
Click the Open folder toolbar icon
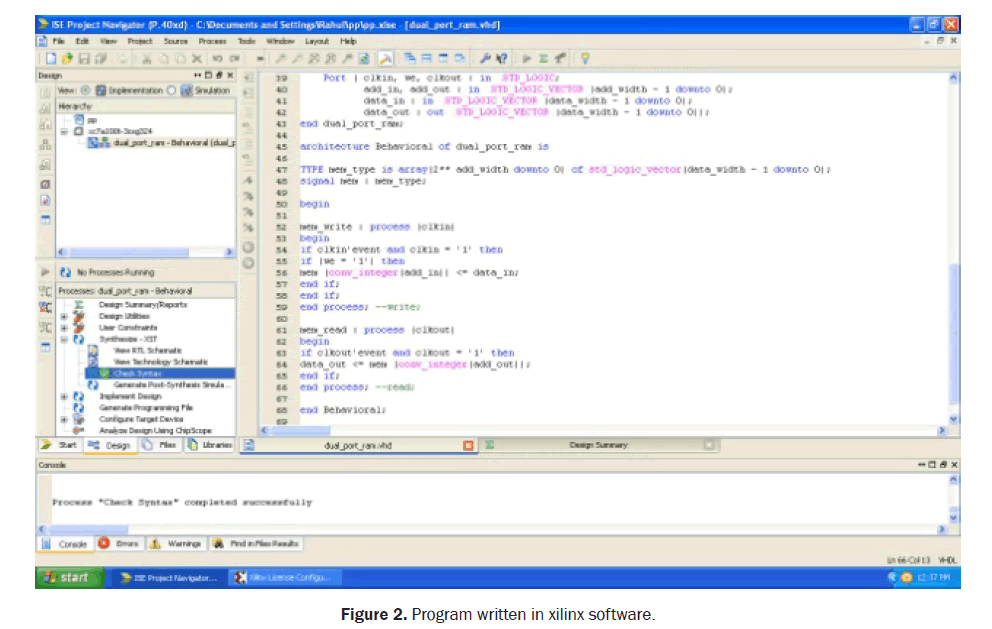tap(66, 59)
